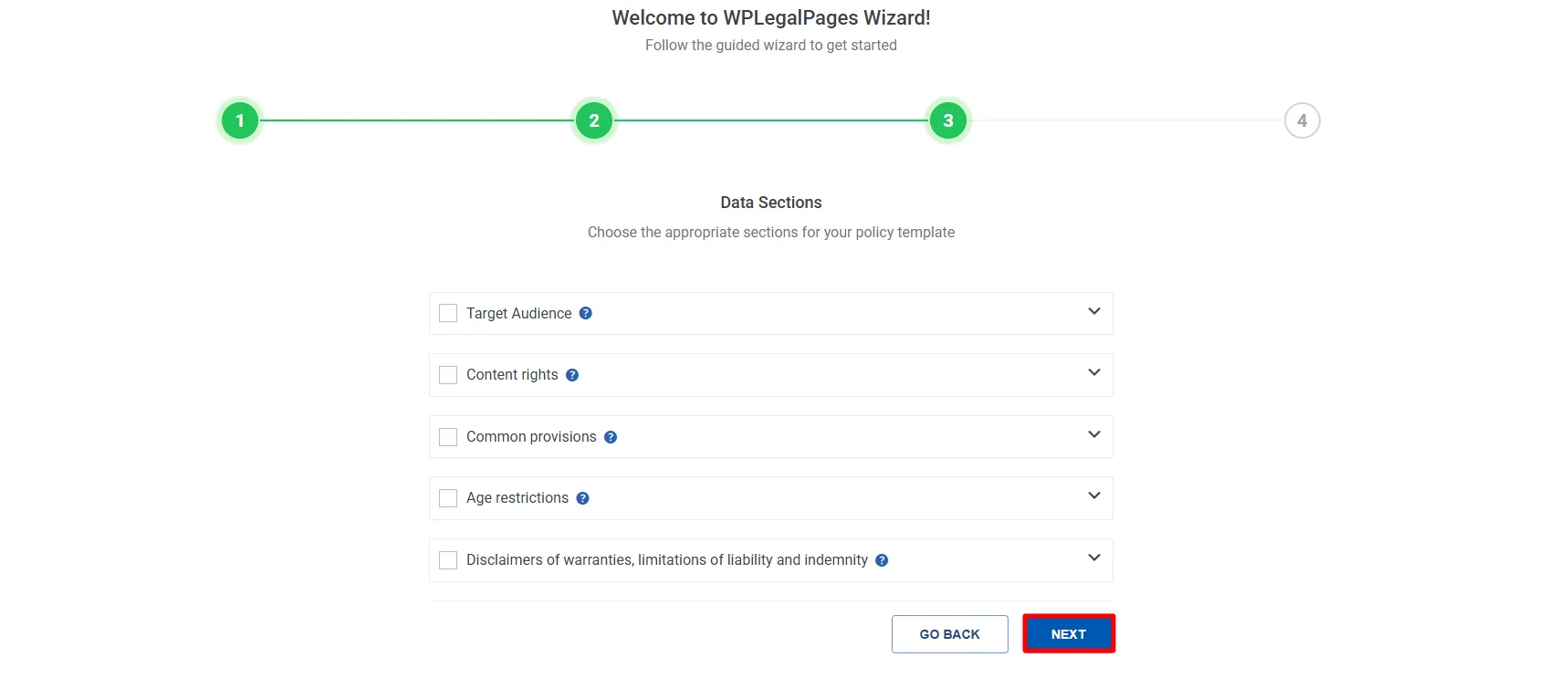The height and width of the screenshot is (699, 1568).
Task: Open the Disclaimers of warranties help icon
Action: tap(882, 559)
